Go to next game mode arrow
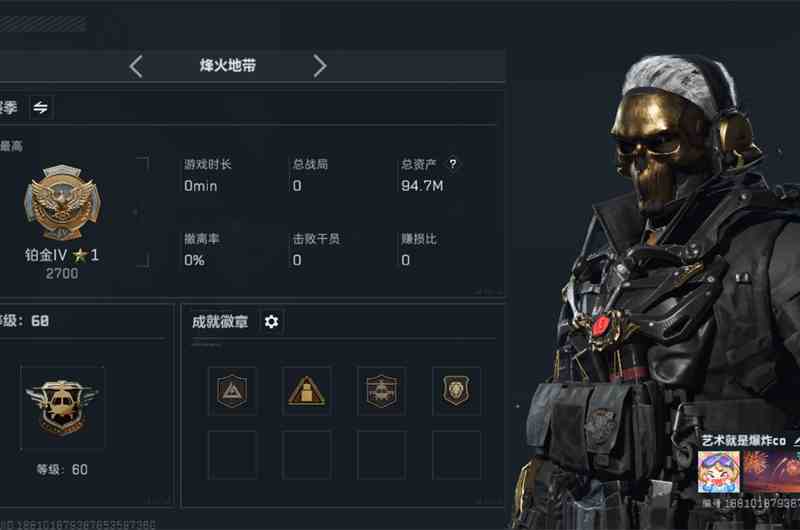The image size is (800, 530). (x=319, y=66)
